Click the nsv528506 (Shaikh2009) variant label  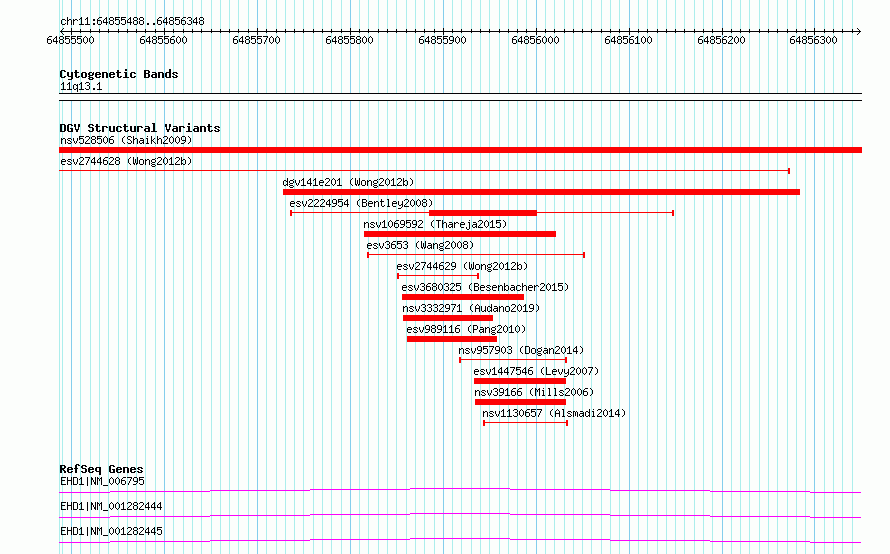coord(126,140)
